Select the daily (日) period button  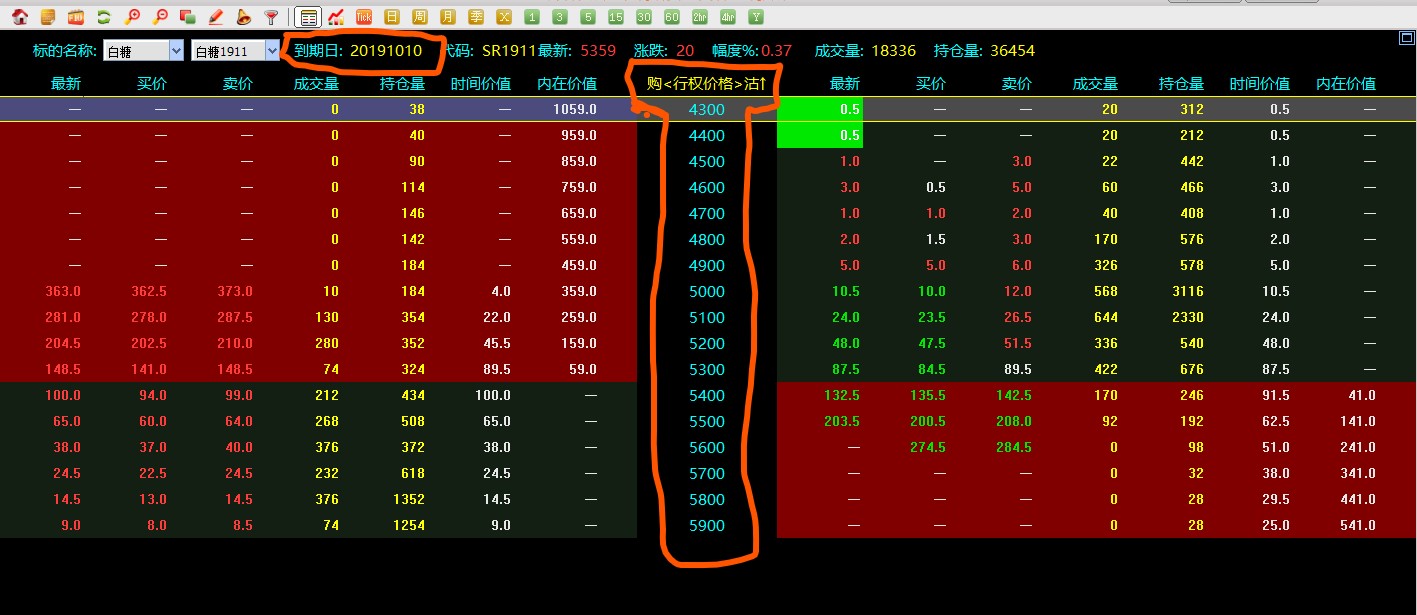[392, 17]
